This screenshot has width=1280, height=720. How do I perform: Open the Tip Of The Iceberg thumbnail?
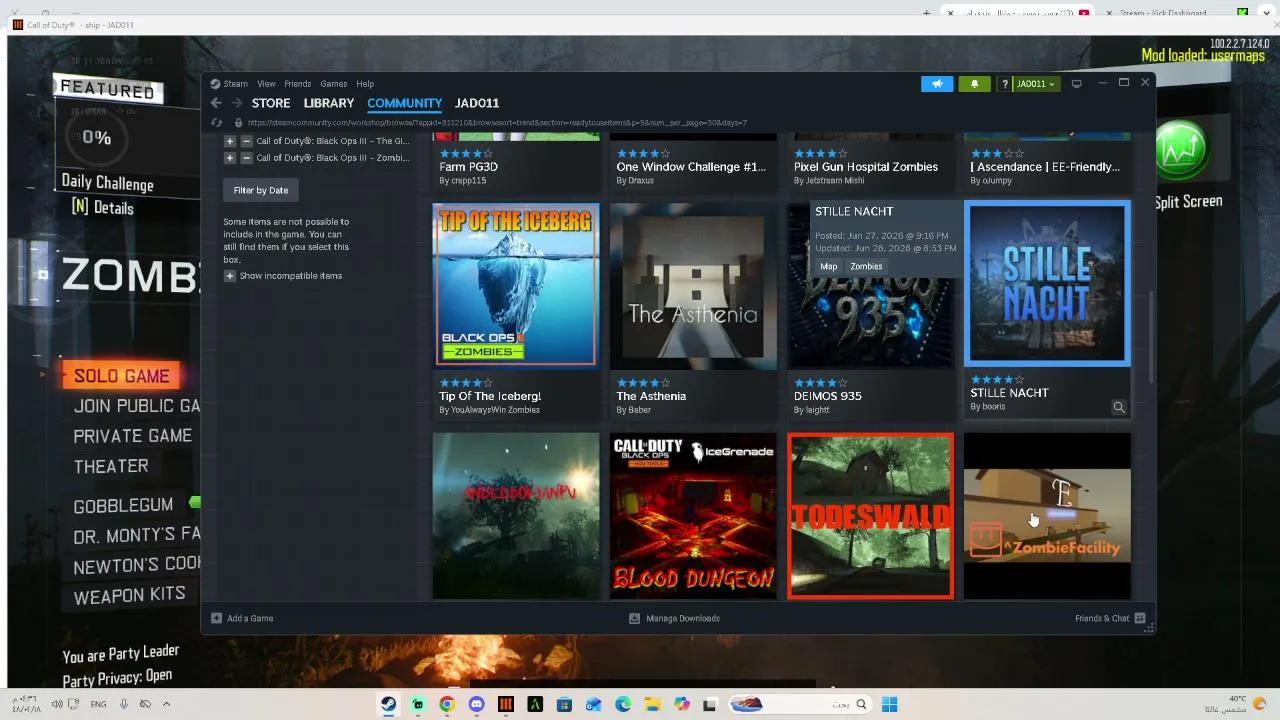(516, 285)
